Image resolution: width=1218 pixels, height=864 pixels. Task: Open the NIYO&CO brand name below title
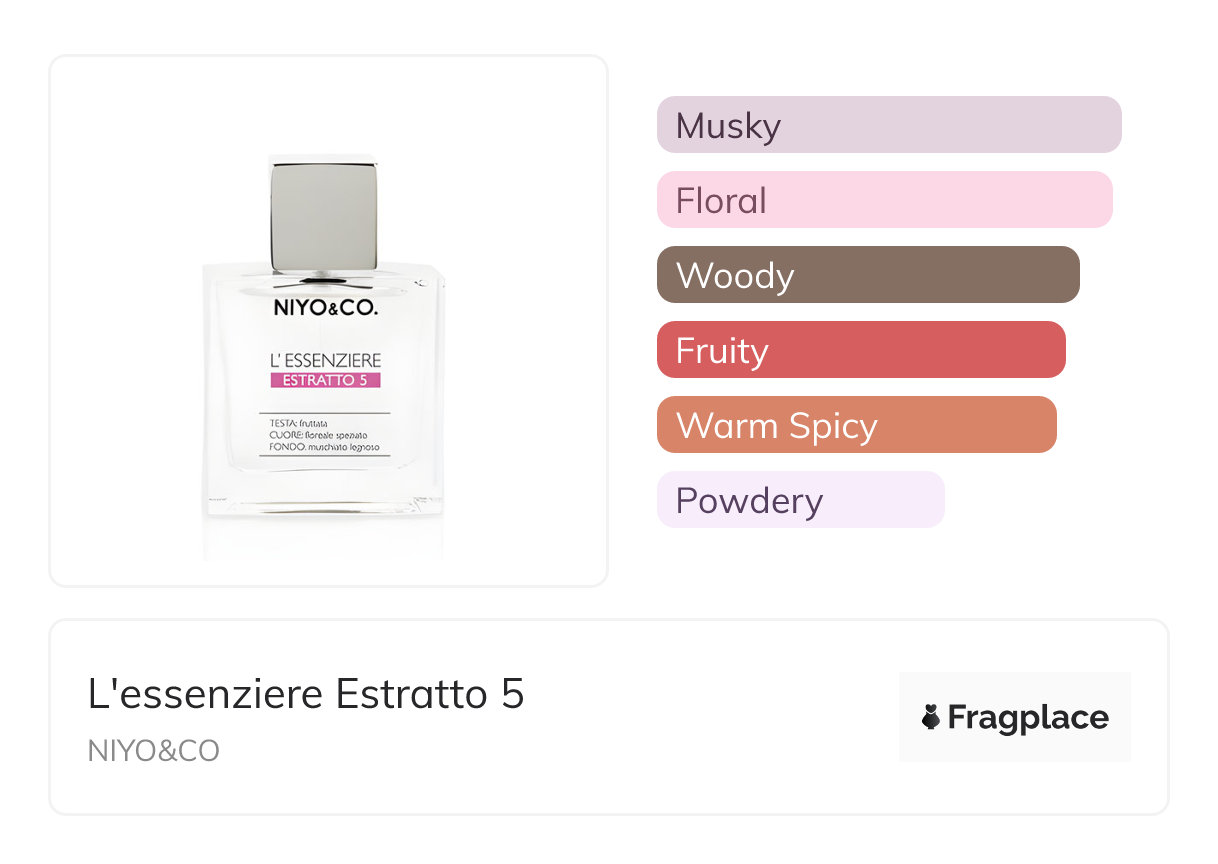pyautogui.click(x=153, y=751)
